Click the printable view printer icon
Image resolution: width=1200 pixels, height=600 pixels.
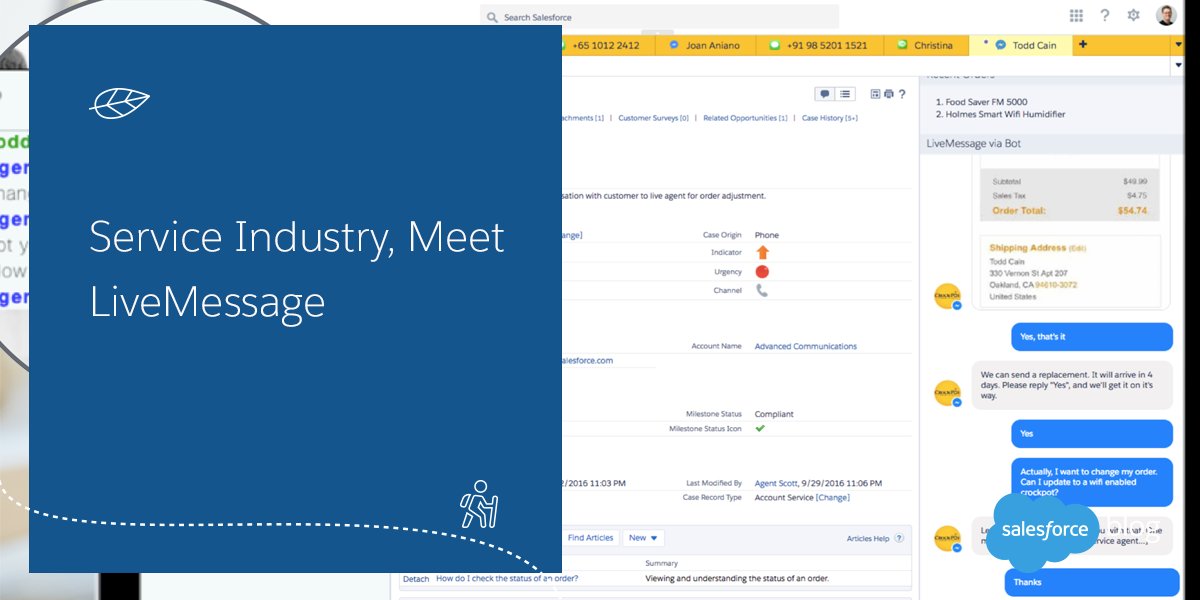[888, 94]
